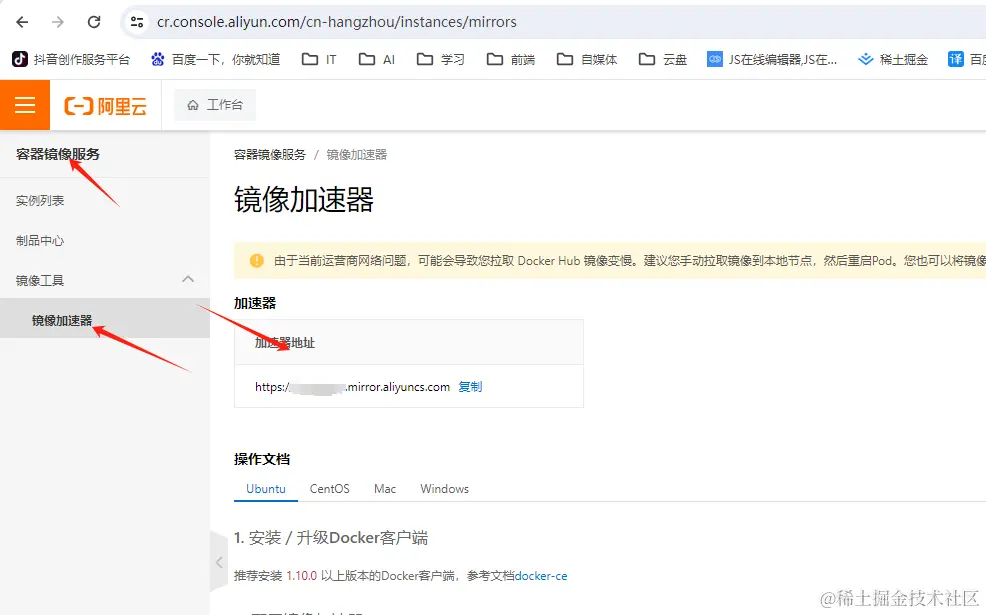Reload the page with the refresh icon
986x615 pixels.
pyautogui.click(x=94, y=22)
